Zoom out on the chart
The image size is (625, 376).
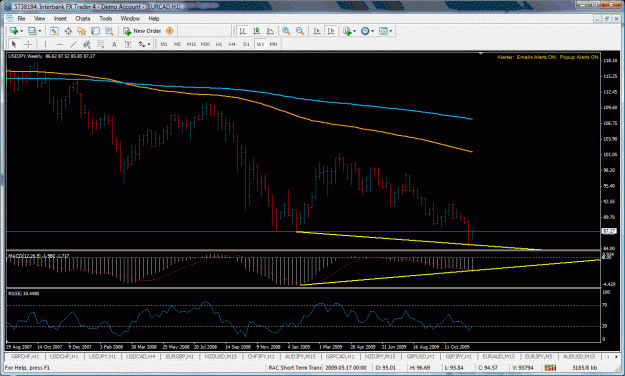[300, 31]
